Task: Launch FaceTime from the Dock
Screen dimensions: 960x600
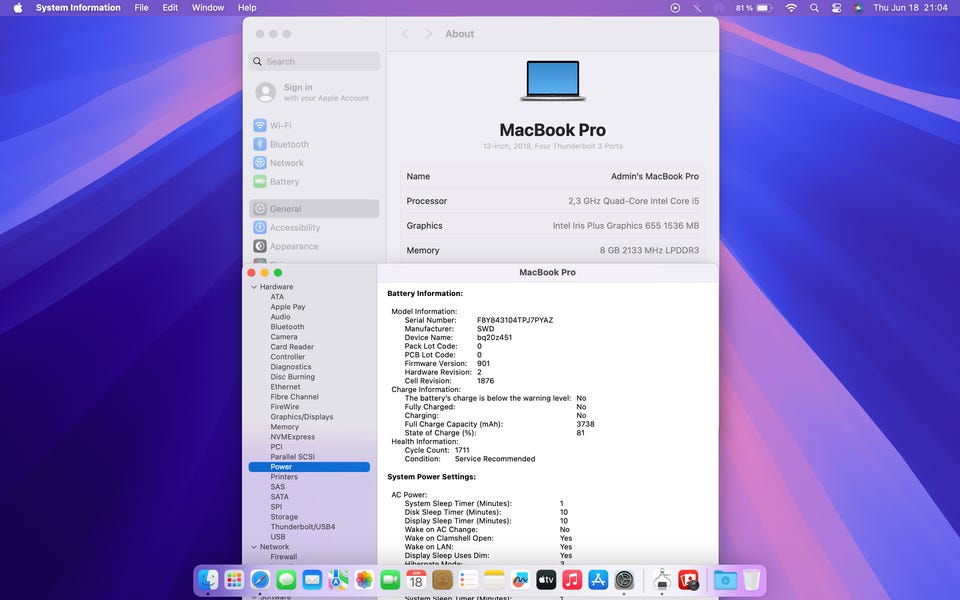Action: pyautogui.click(x=390, y=579)
